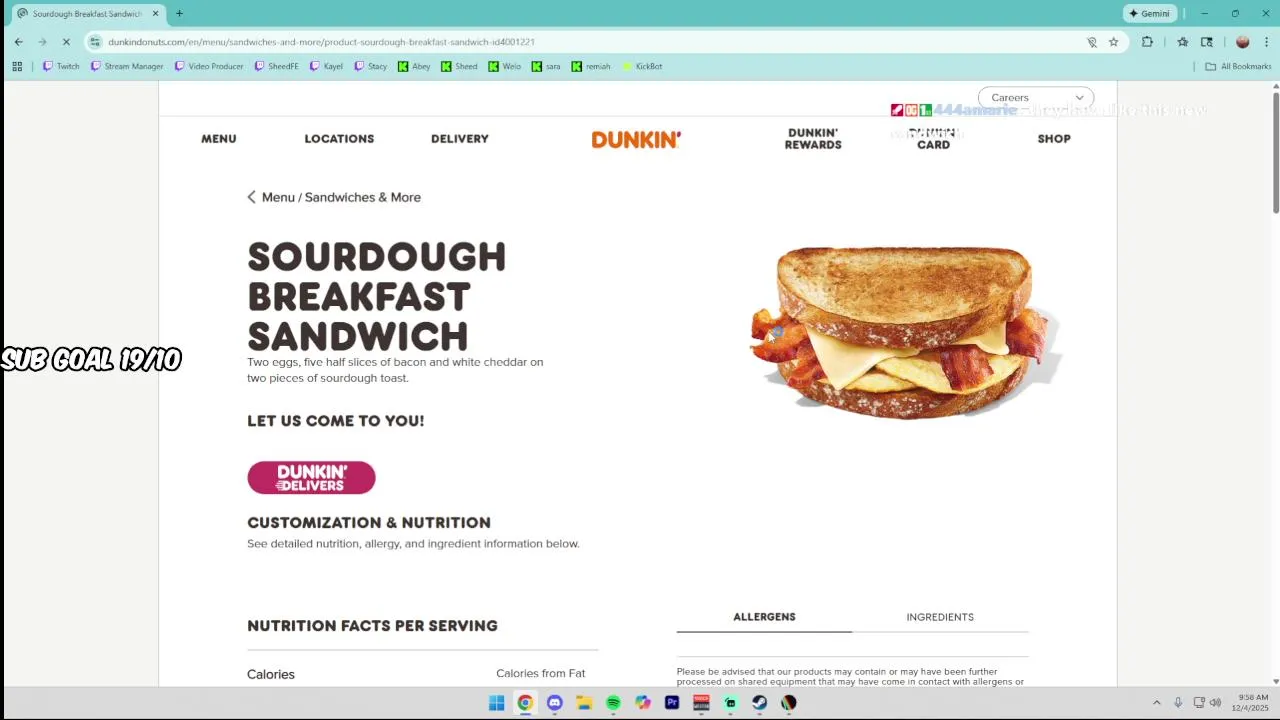Click the Calories nutrition row label

click(x=271, y=675)
